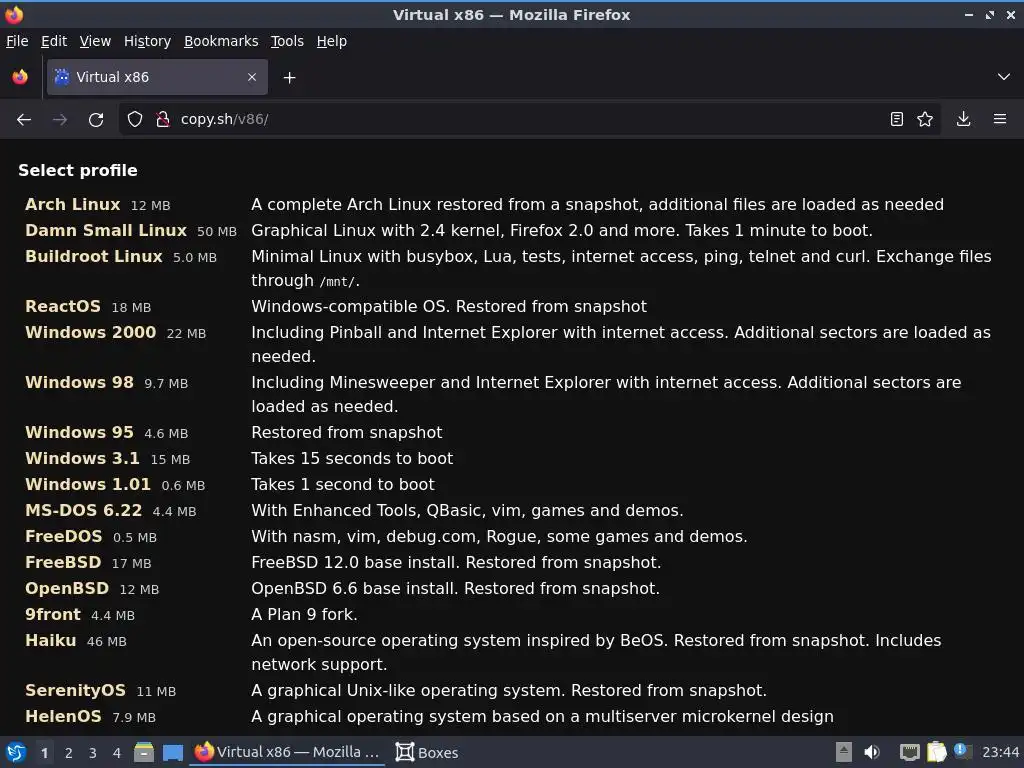This screenshot has width=1024, height=768.
Task: Launch the ReactOS profile
Action: (63, 306)
